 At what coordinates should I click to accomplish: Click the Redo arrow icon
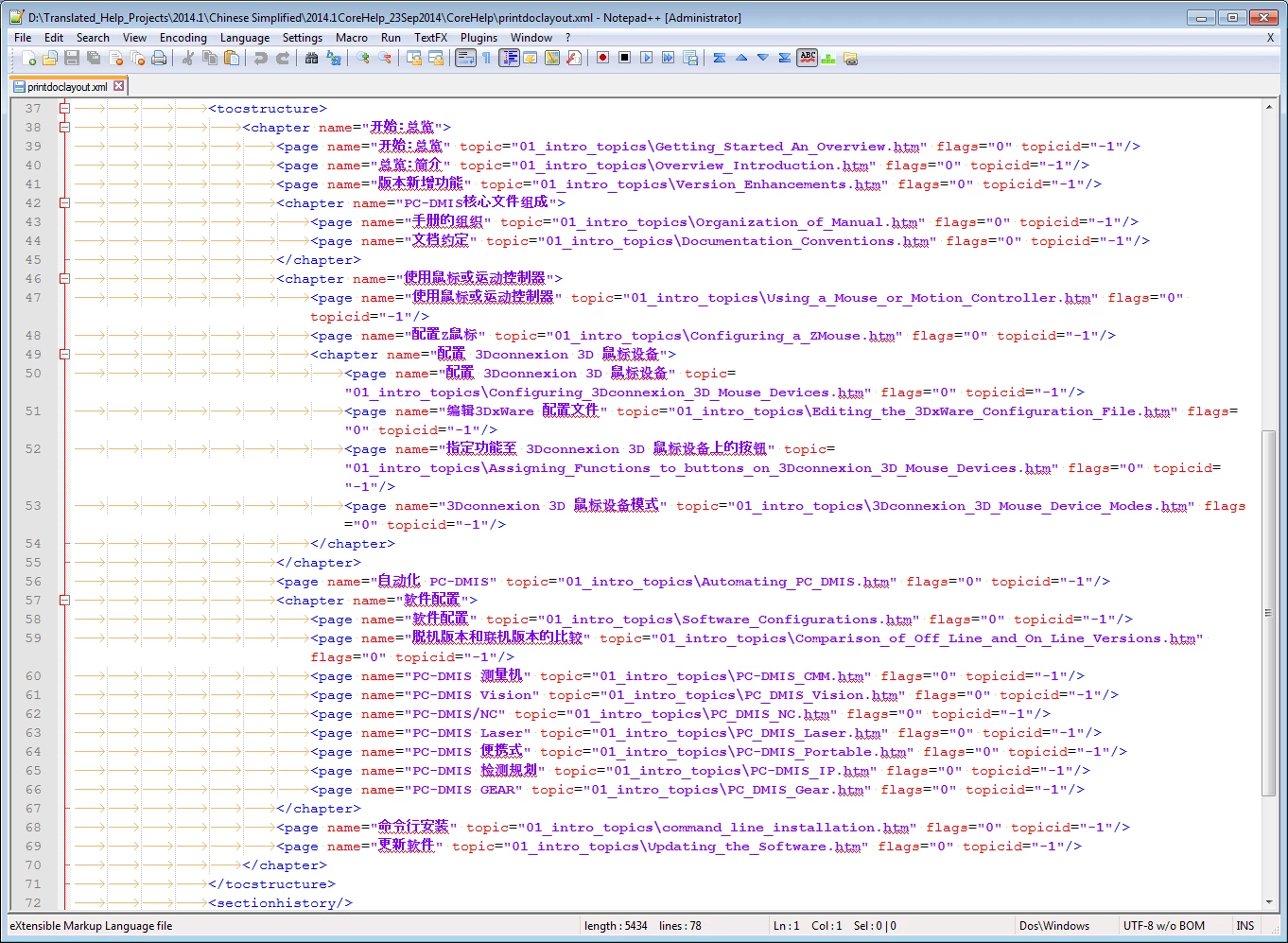282,59
